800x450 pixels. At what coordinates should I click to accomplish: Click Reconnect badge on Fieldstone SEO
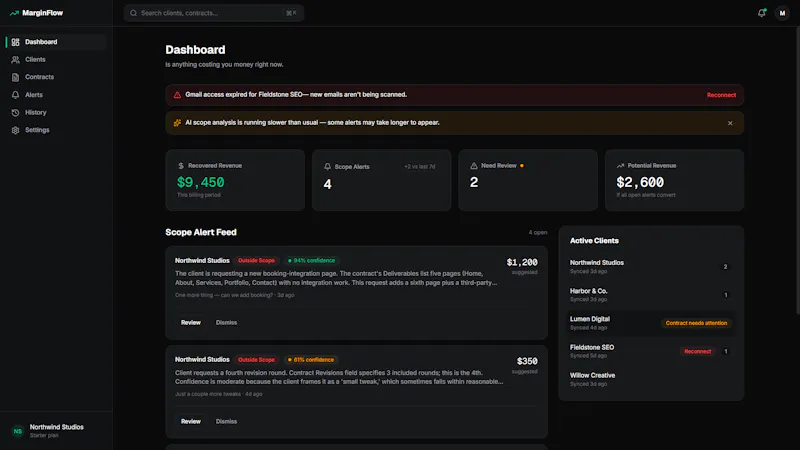pyautogui.click(x=697, y=352)
